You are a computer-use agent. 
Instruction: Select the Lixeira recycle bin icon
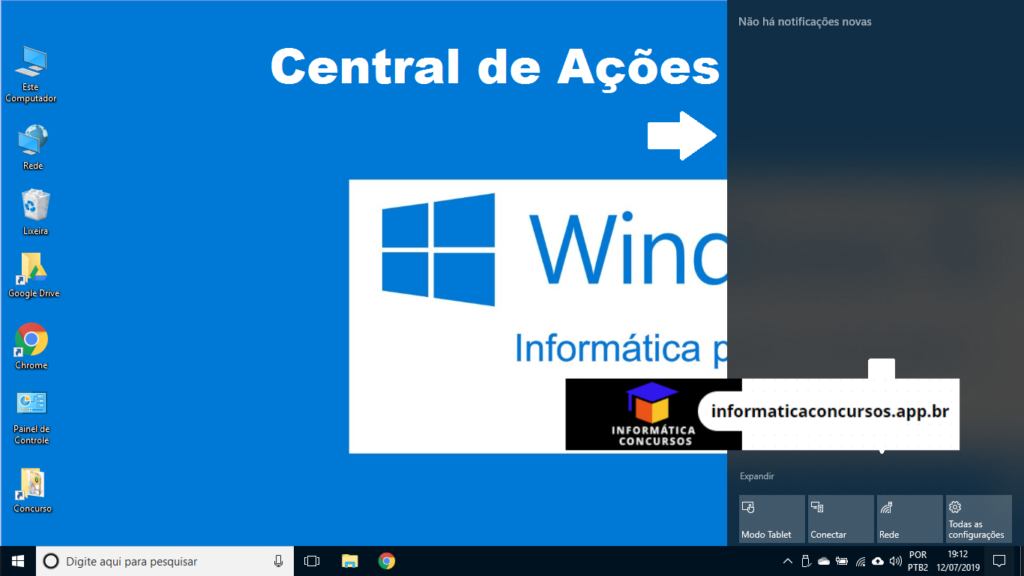(35, 205)
